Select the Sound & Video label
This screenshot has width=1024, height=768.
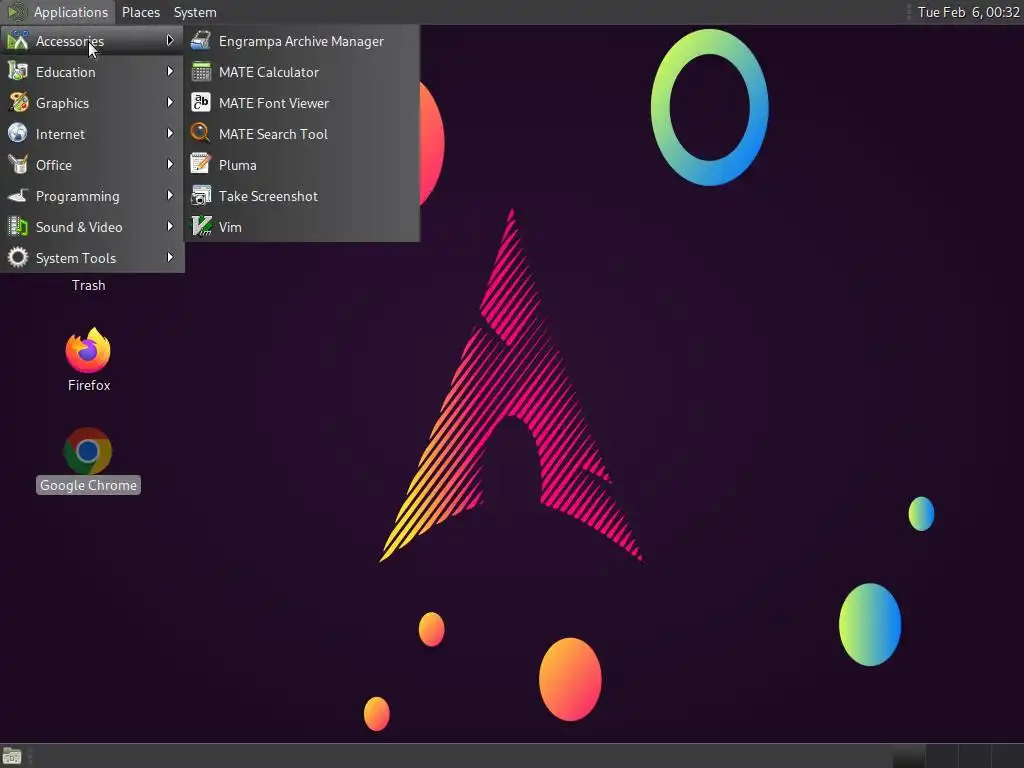79,227
